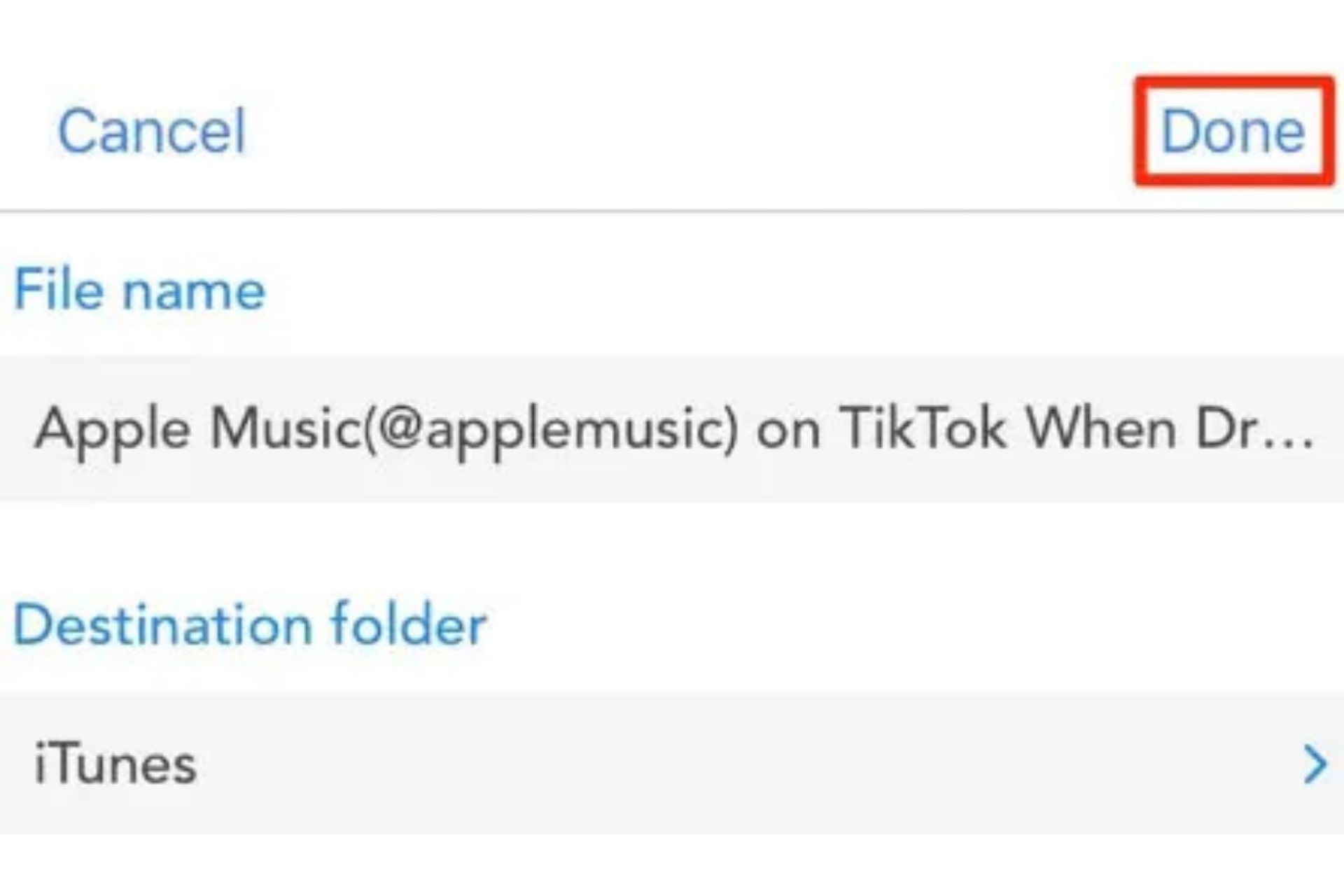Click the "Destination folder" section label
The height and width of the screenshot is (896, 1344).
(x=250, y=624)
